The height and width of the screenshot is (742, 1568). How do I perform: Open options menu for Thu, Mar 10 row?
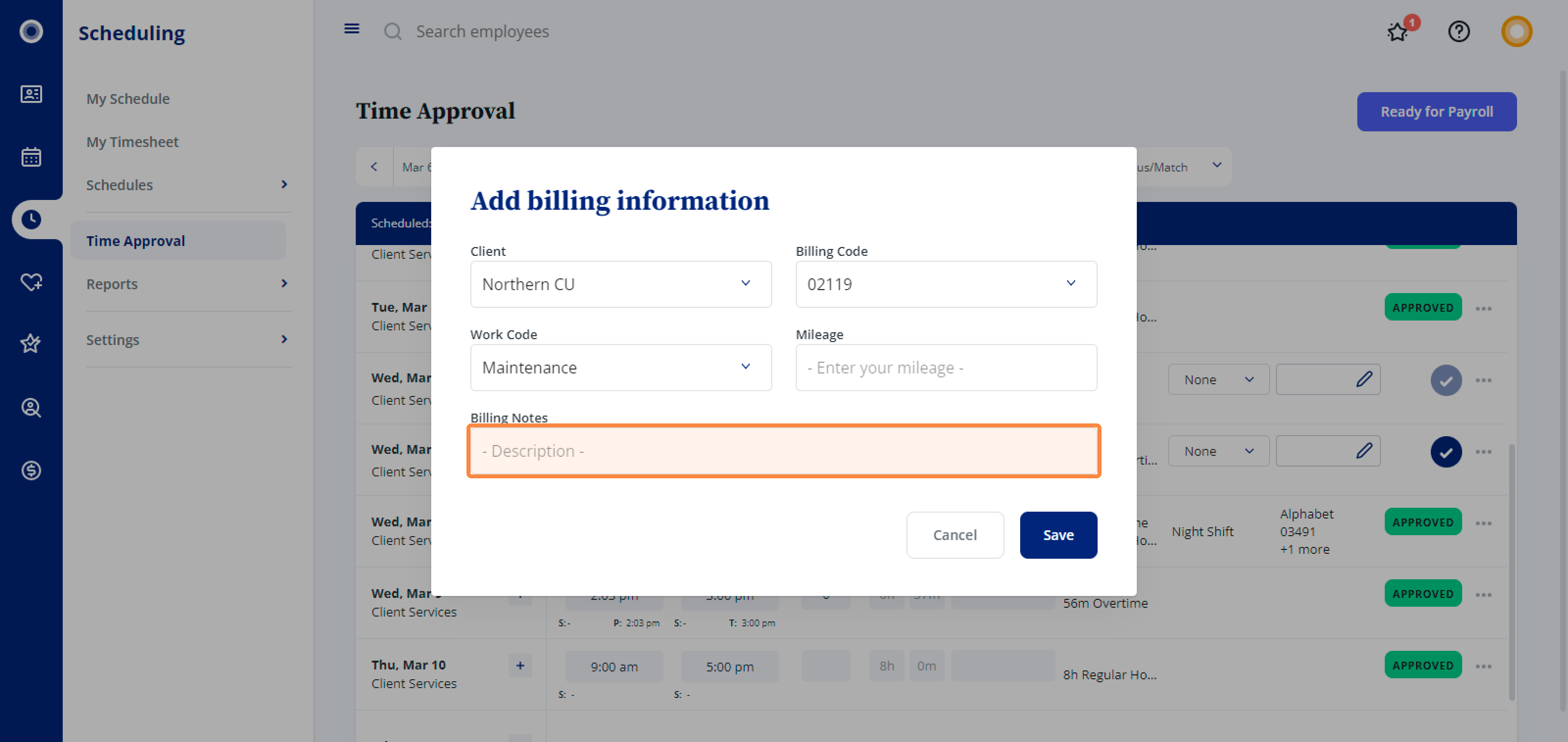(x=1483, y=666)
